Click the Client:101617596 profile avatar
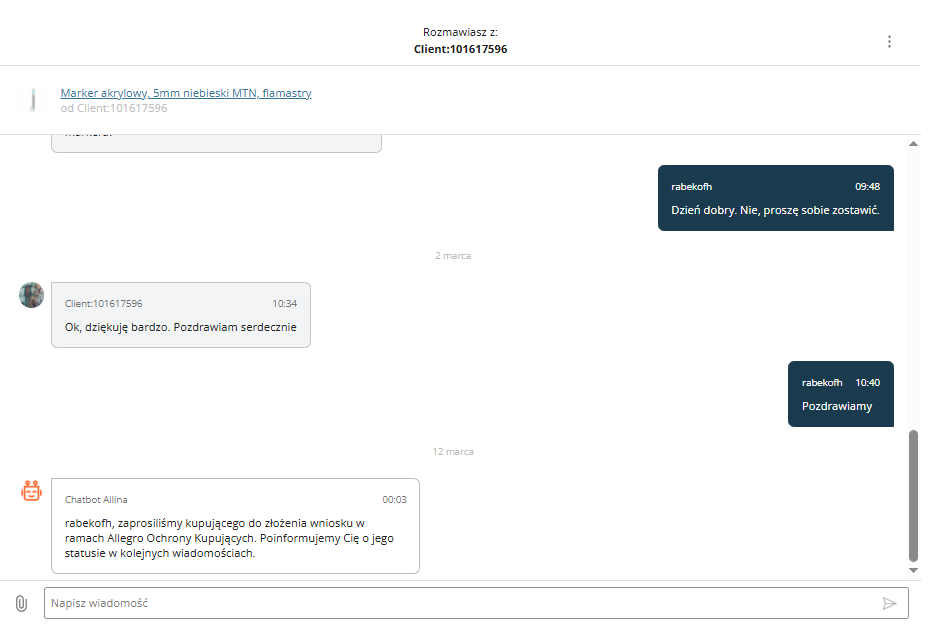 click(31, 295)
